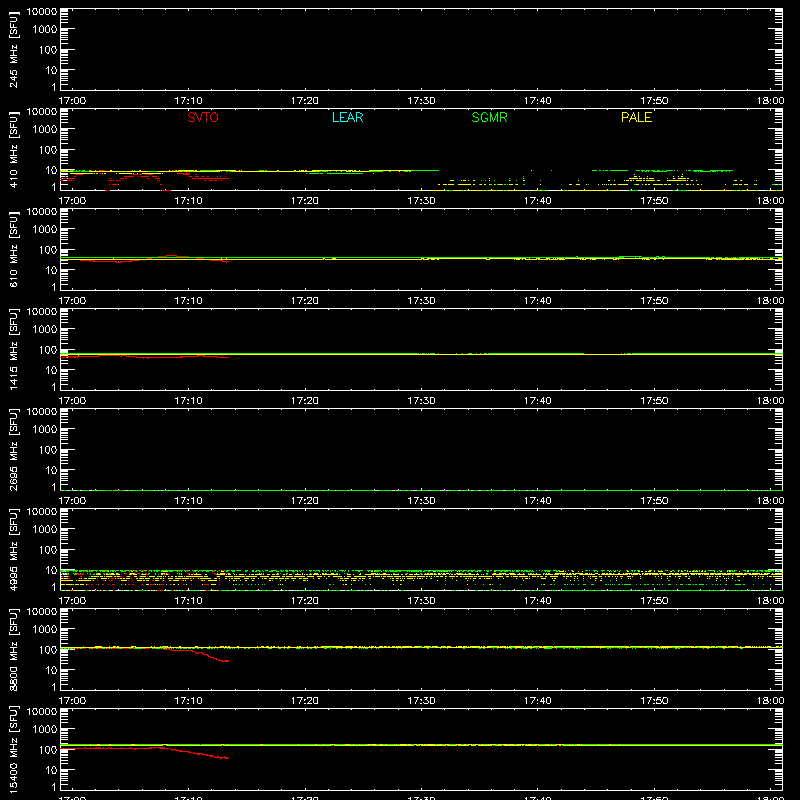The height and width of the screenshot is (800, 800).
Task: Click 17:40 tick label below 2695 MHz panel
Action: coord(537,501)
